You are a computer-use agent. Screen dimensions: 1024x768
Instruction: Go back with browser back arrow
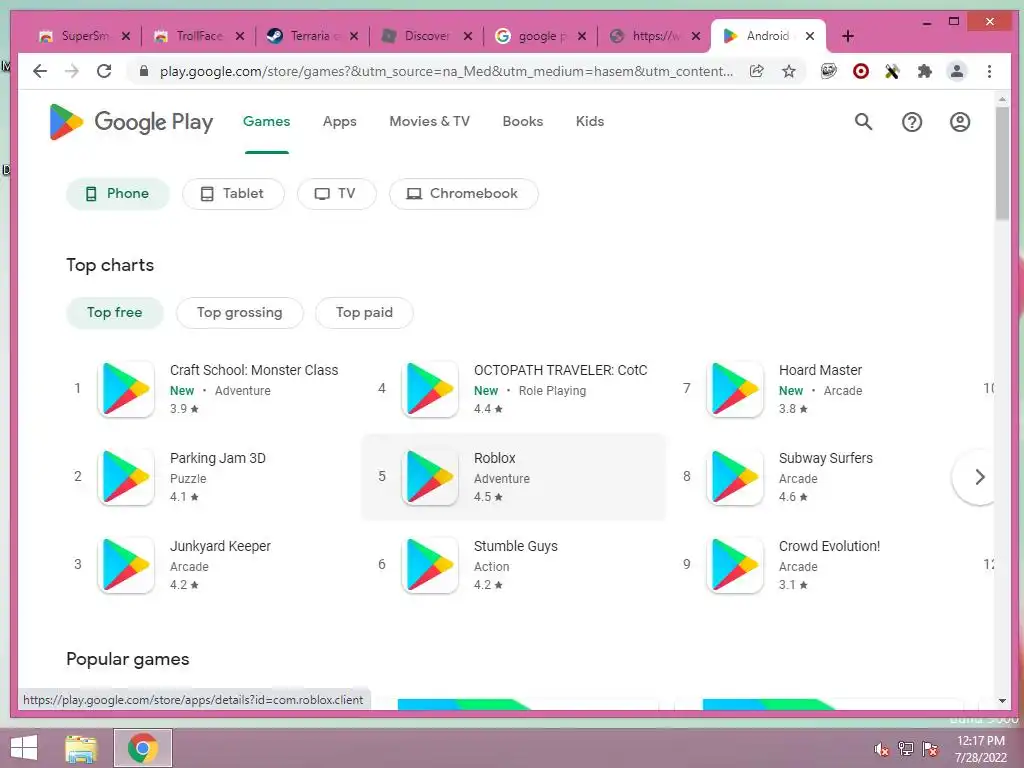pyautogui.click(x=40, y=71)
